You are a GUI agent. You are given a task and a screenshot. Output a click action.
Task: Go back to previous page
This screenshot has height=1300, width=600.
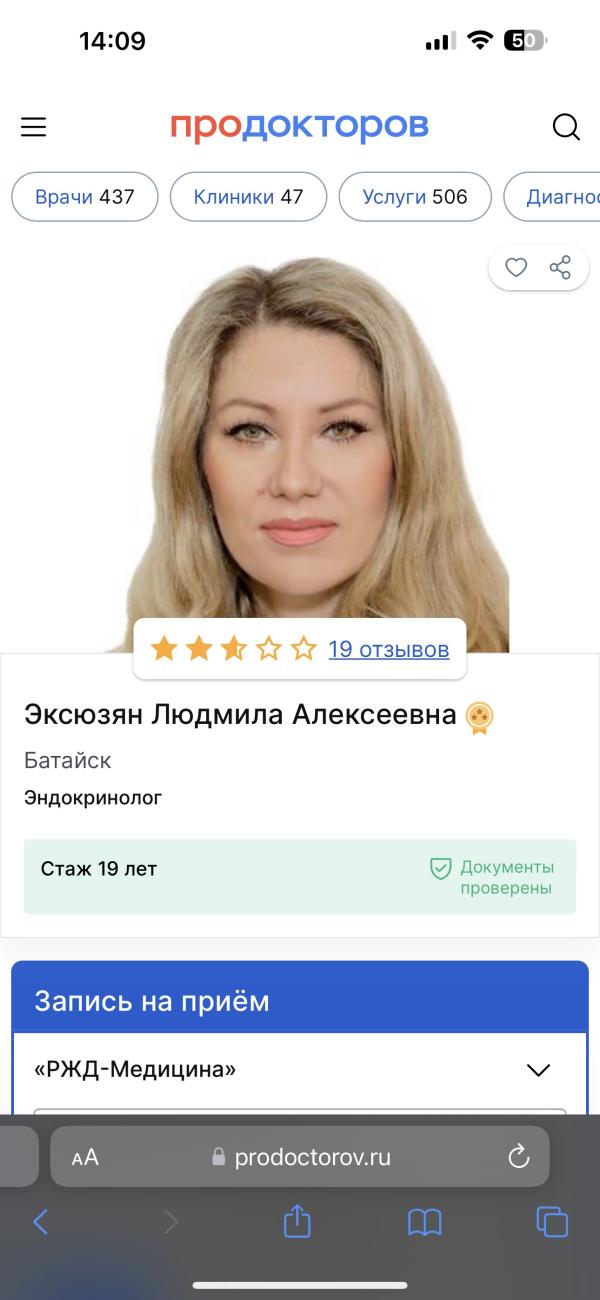pos(41,1221)
